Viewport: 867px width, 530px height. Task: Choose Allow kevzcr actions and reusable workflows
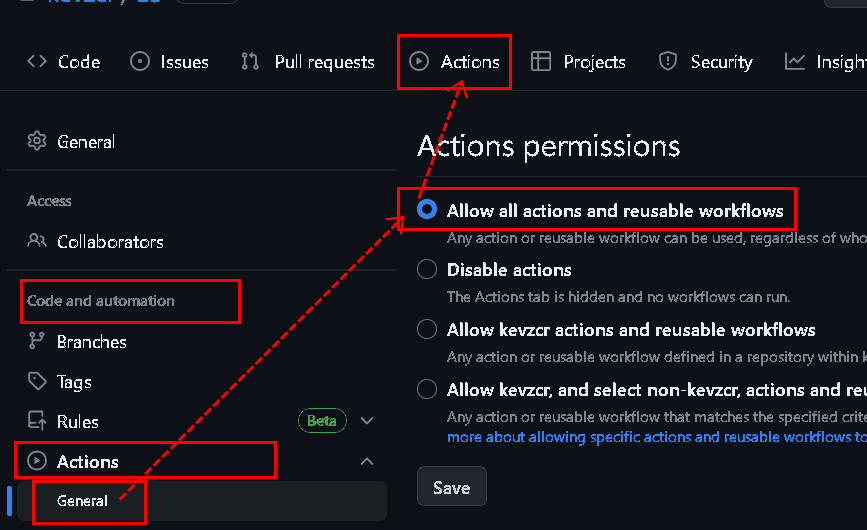point(427,329)
